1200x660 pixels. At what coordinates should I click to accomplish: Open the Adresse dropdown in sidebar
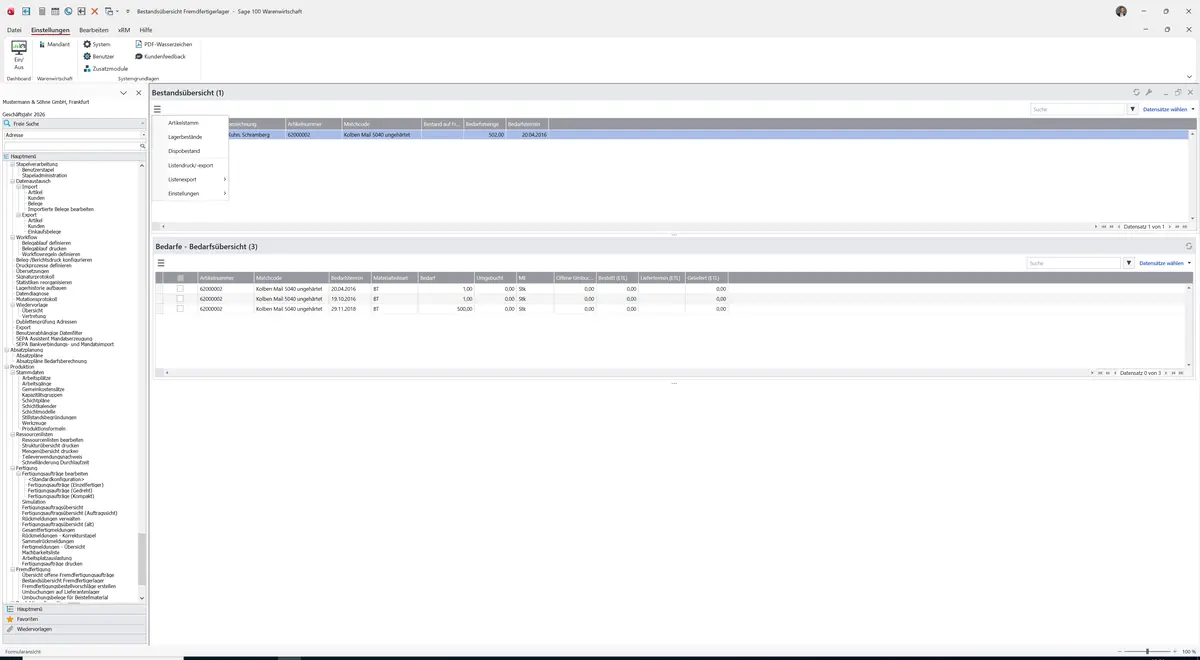[75, 135]
